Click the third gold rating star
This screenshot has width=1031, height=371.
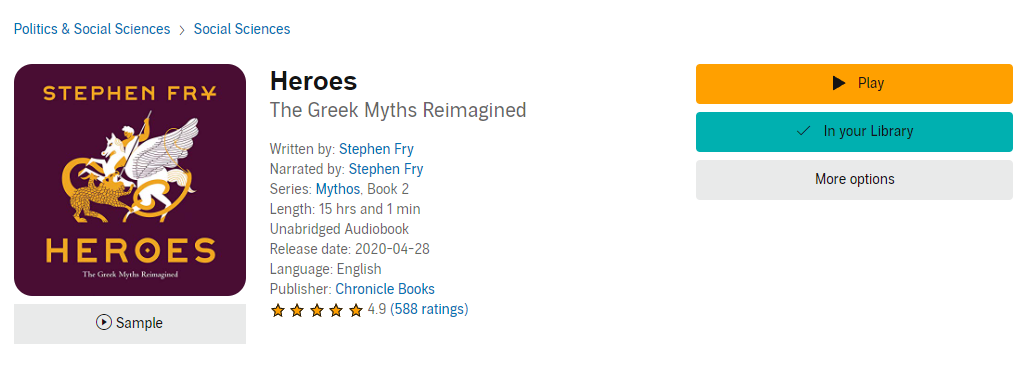coord(317,310)
